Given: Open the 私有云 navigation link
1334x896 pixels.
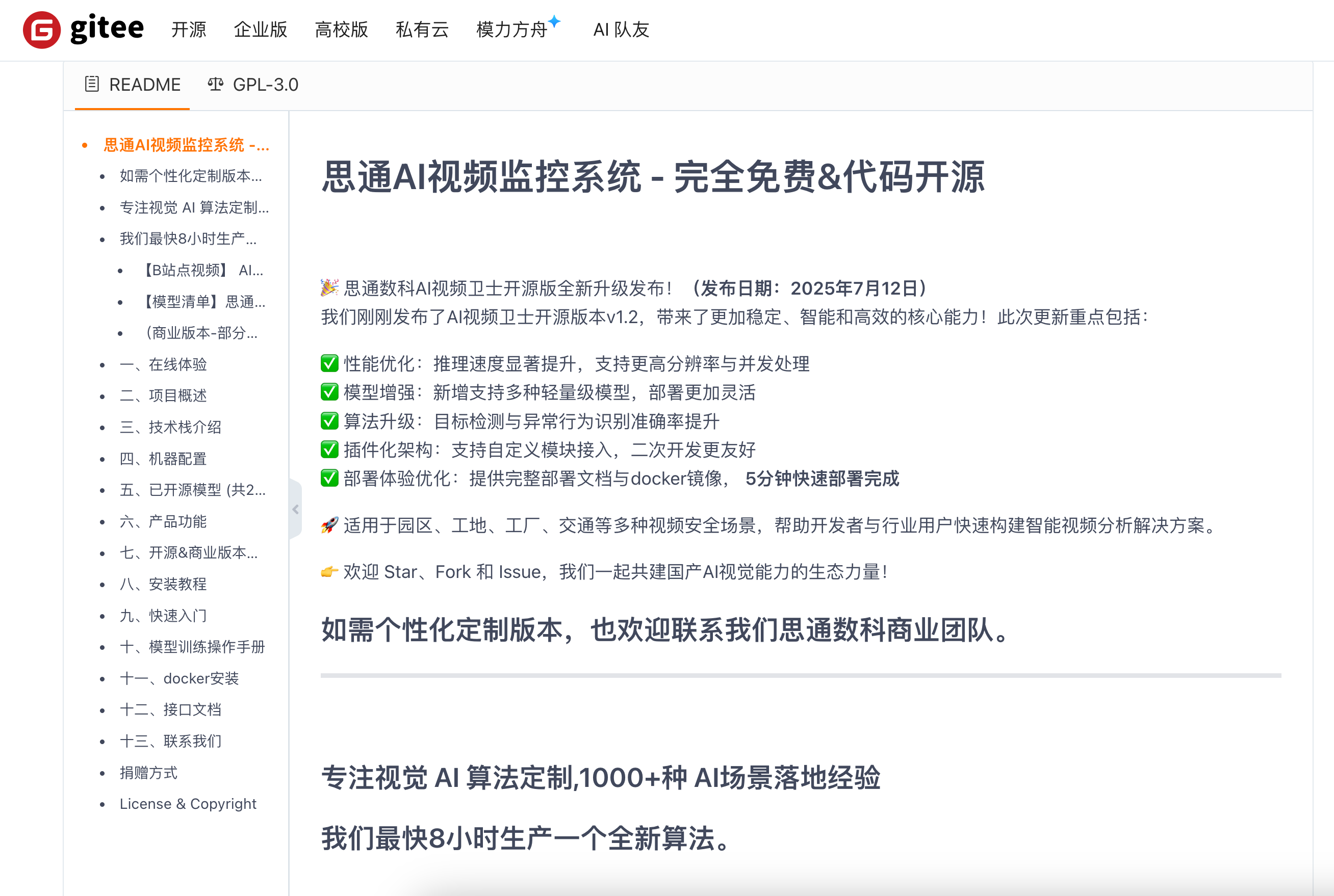Looking at the screenshot, I should tap(422, 29).
